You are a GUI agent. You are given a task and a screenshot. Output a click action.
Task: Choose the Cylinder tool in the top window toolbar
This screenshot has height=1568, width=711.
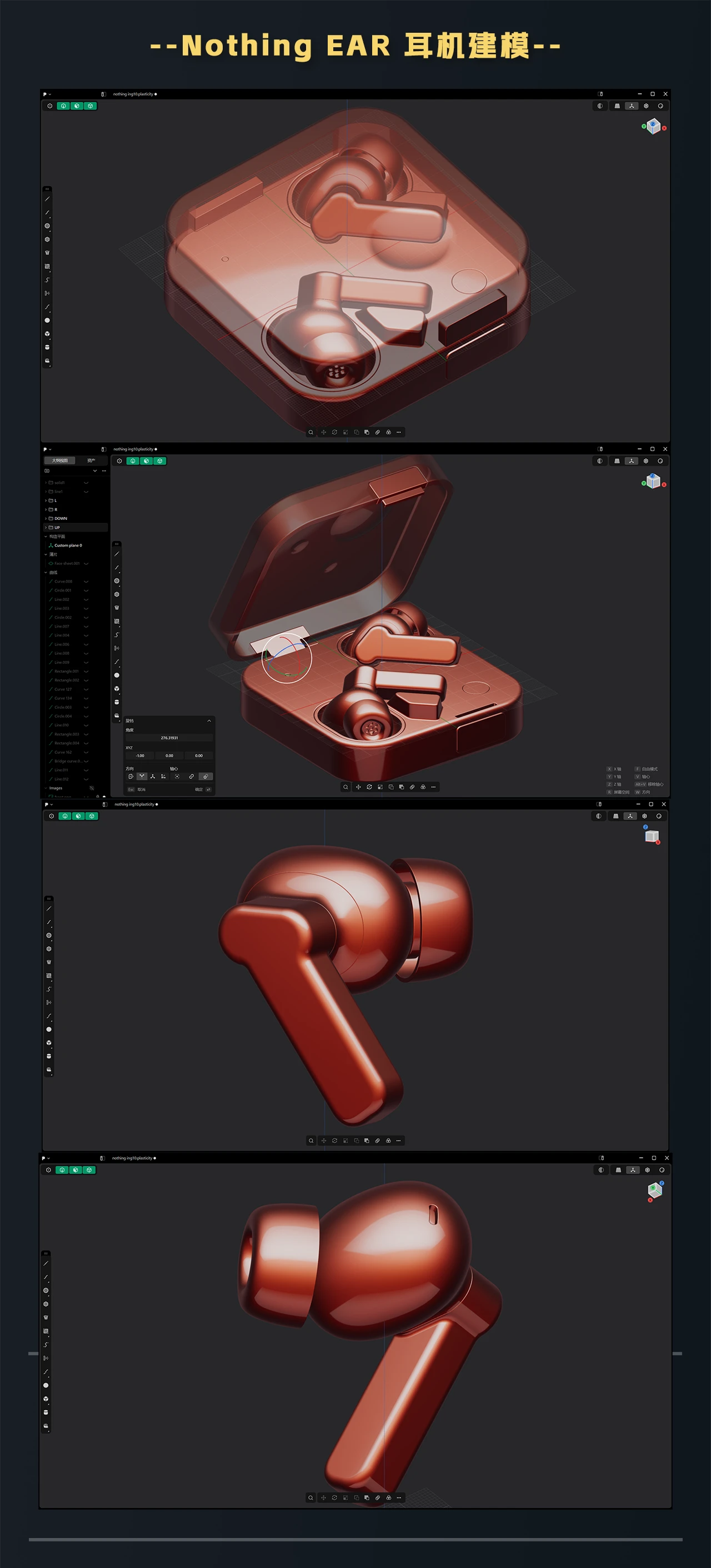(47, 347)
